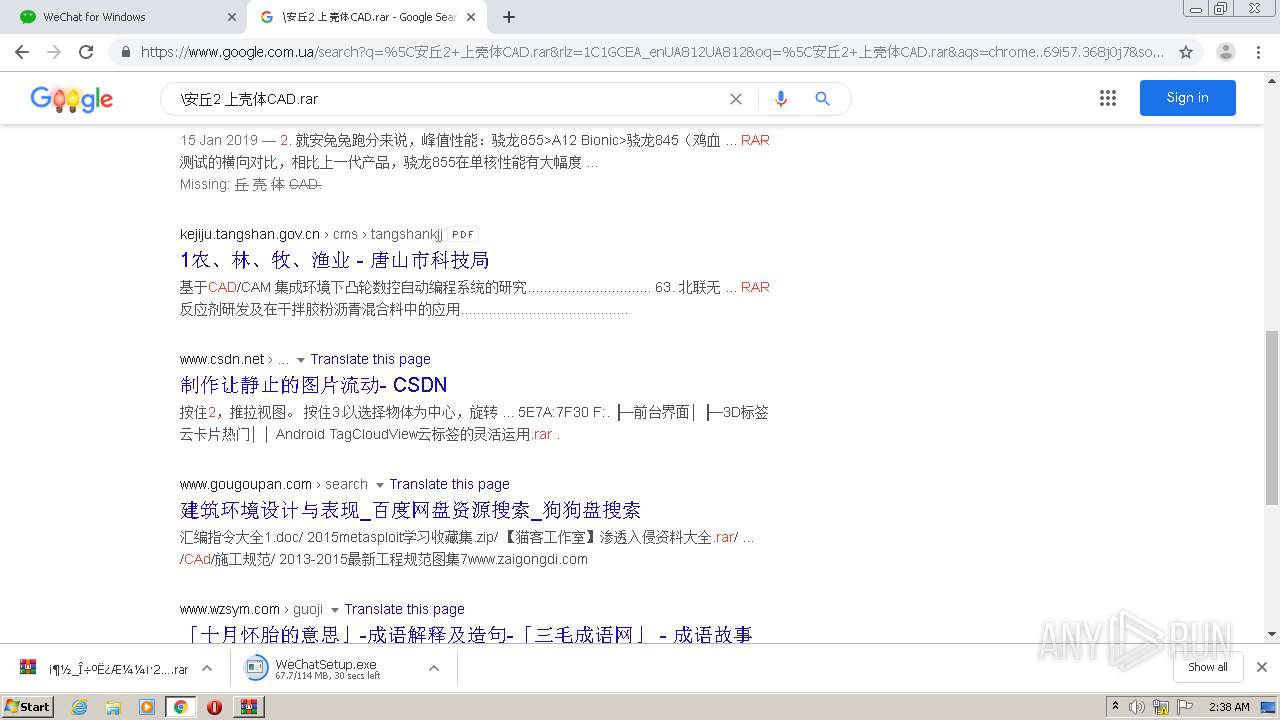1280x720 pixels.
Task: Open the Windows Start menu
Action: tap(28, 706)
